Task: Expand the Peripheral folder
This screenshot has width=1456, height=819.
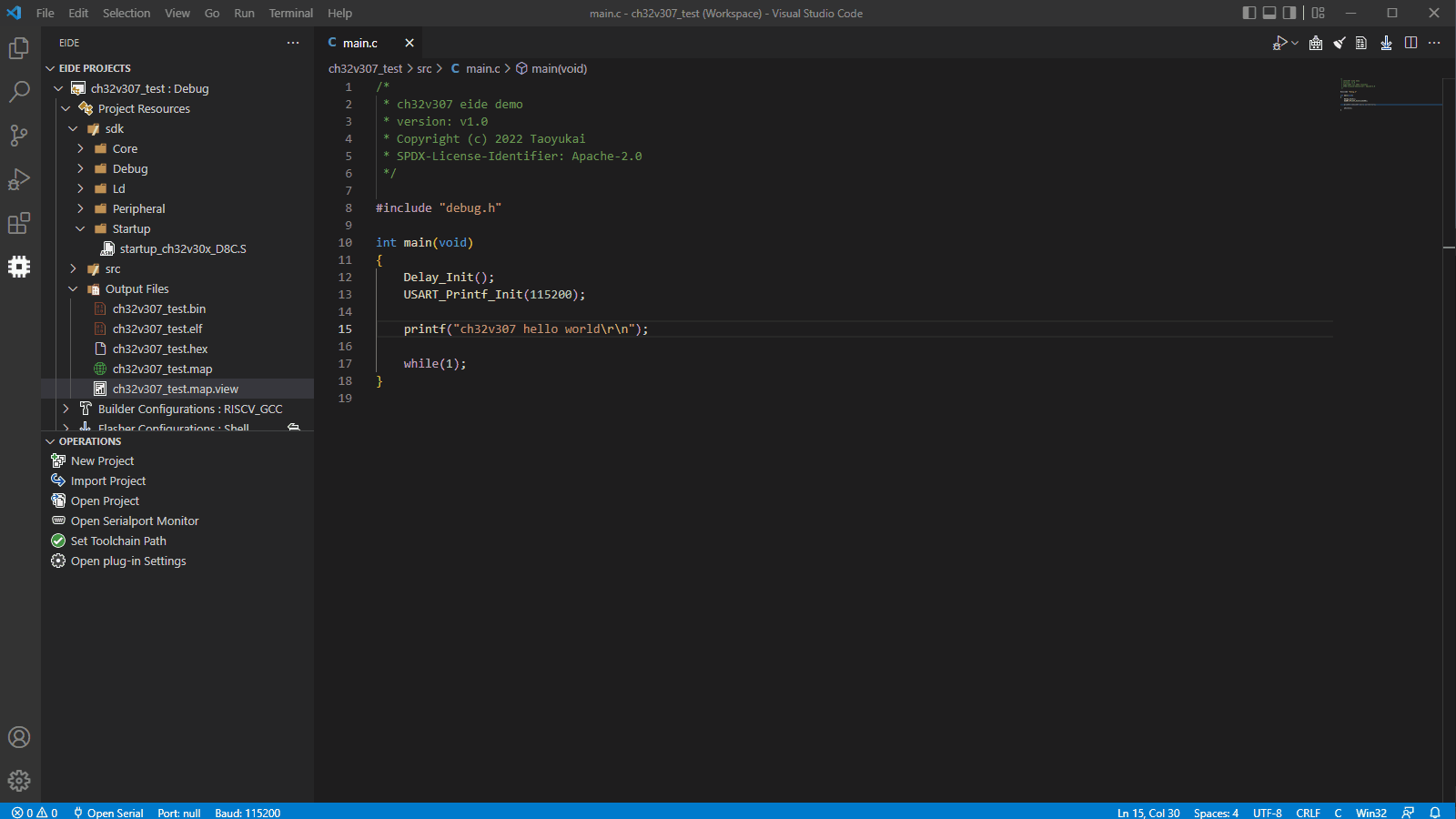Action: (80, 208)
